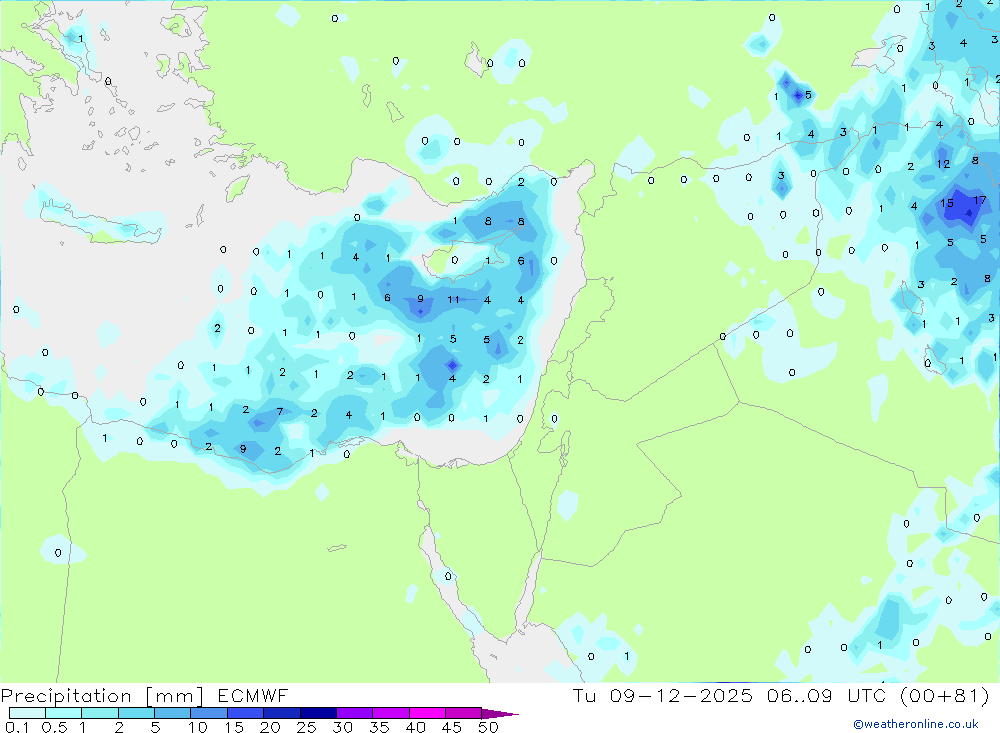
Task: Select the 10–15 mm legend swatch
Action: [x=209, y=713]
